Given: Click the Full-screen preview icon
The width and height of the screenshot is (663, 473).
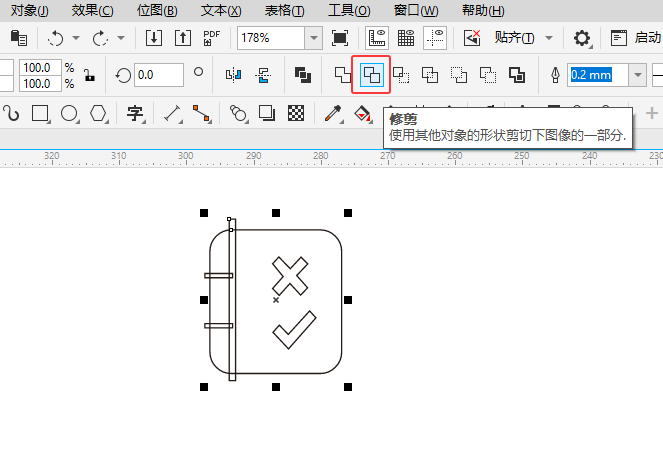Looking at the screenshot, I should coord(340,38).
